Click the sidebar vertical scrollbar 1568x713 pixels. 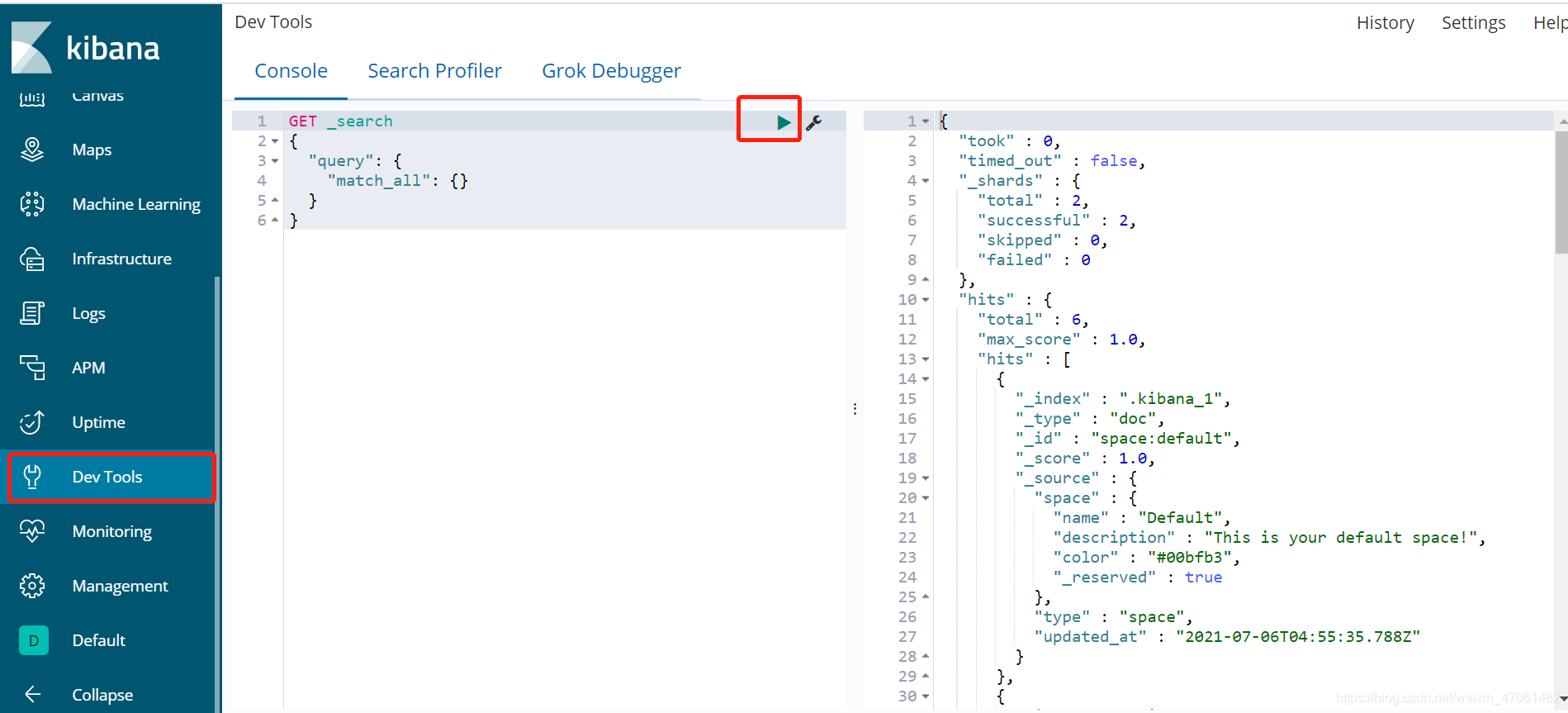[x=217, y=494]
